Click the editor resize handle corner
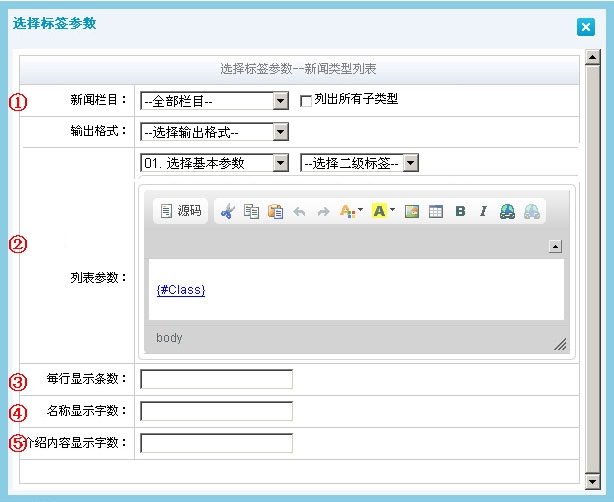 (x=560, y=345)
